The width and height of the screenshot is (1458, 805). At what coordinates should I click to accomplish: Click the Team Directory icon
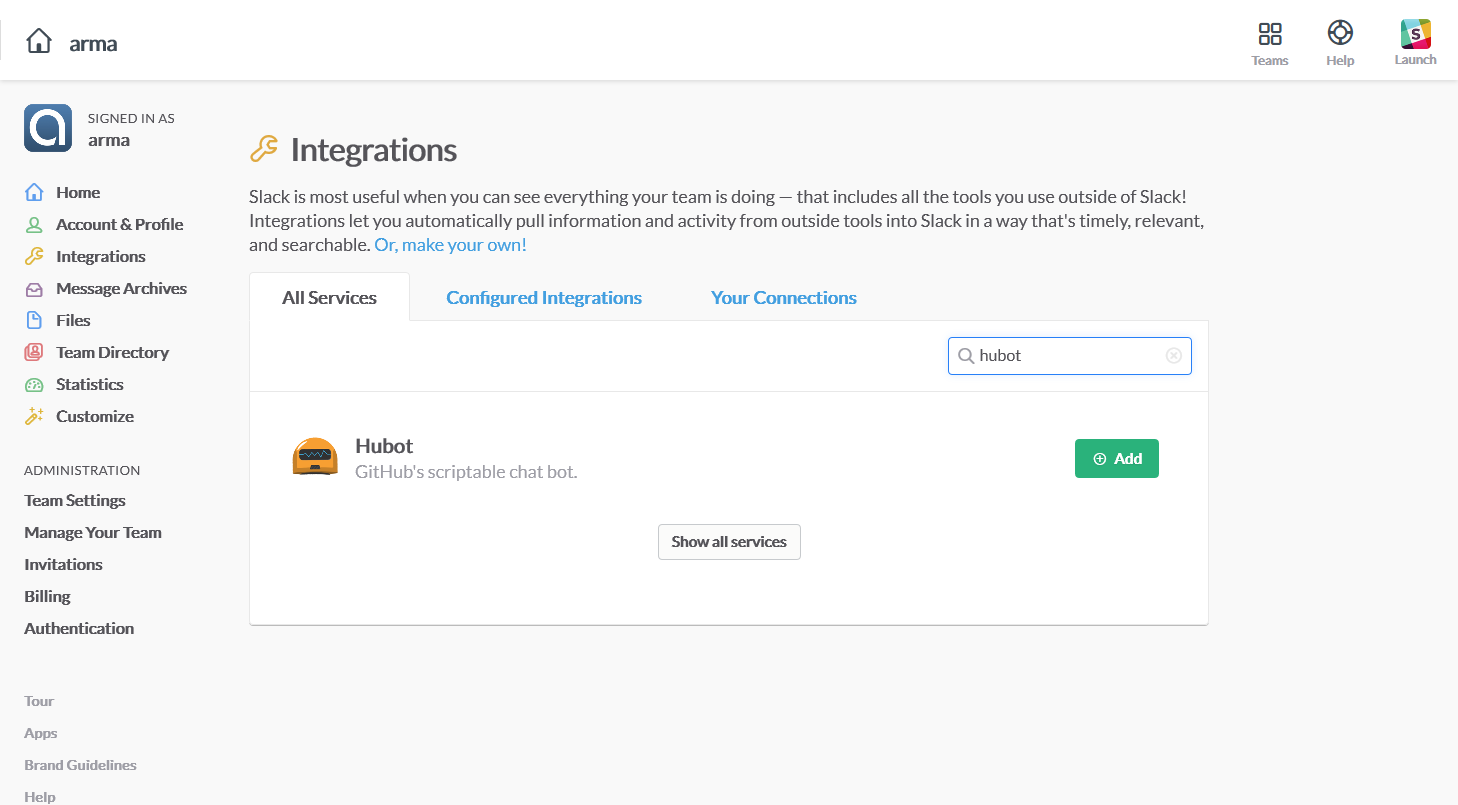coord(34,352)
